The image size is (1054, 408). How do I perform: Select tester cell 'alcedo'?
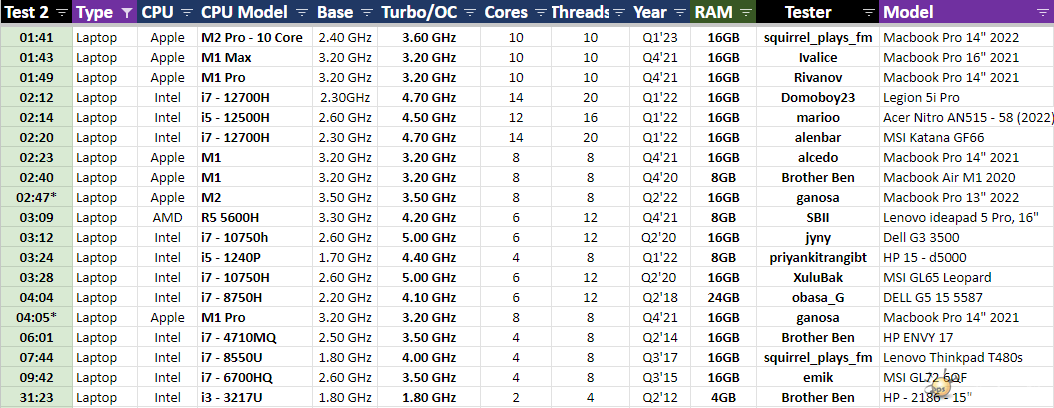pos(818,157)
